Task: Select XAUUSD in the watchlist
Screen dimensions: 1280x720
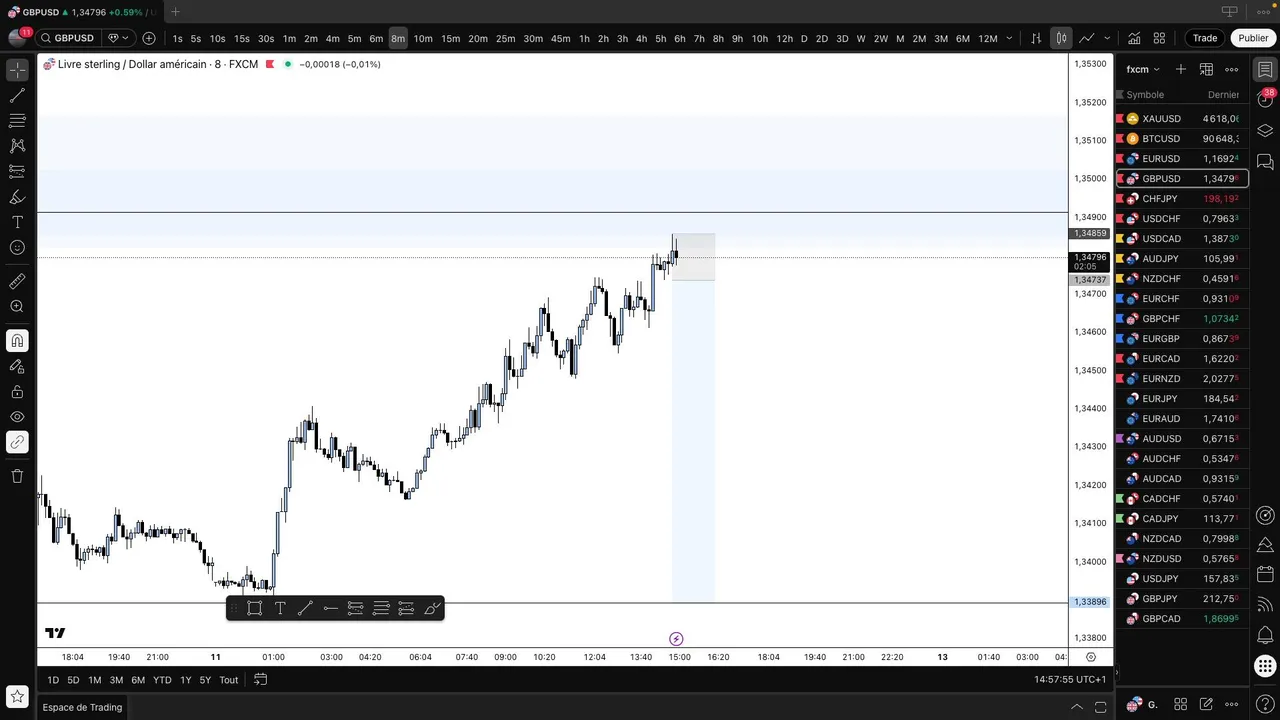Action: point(1182,118)
